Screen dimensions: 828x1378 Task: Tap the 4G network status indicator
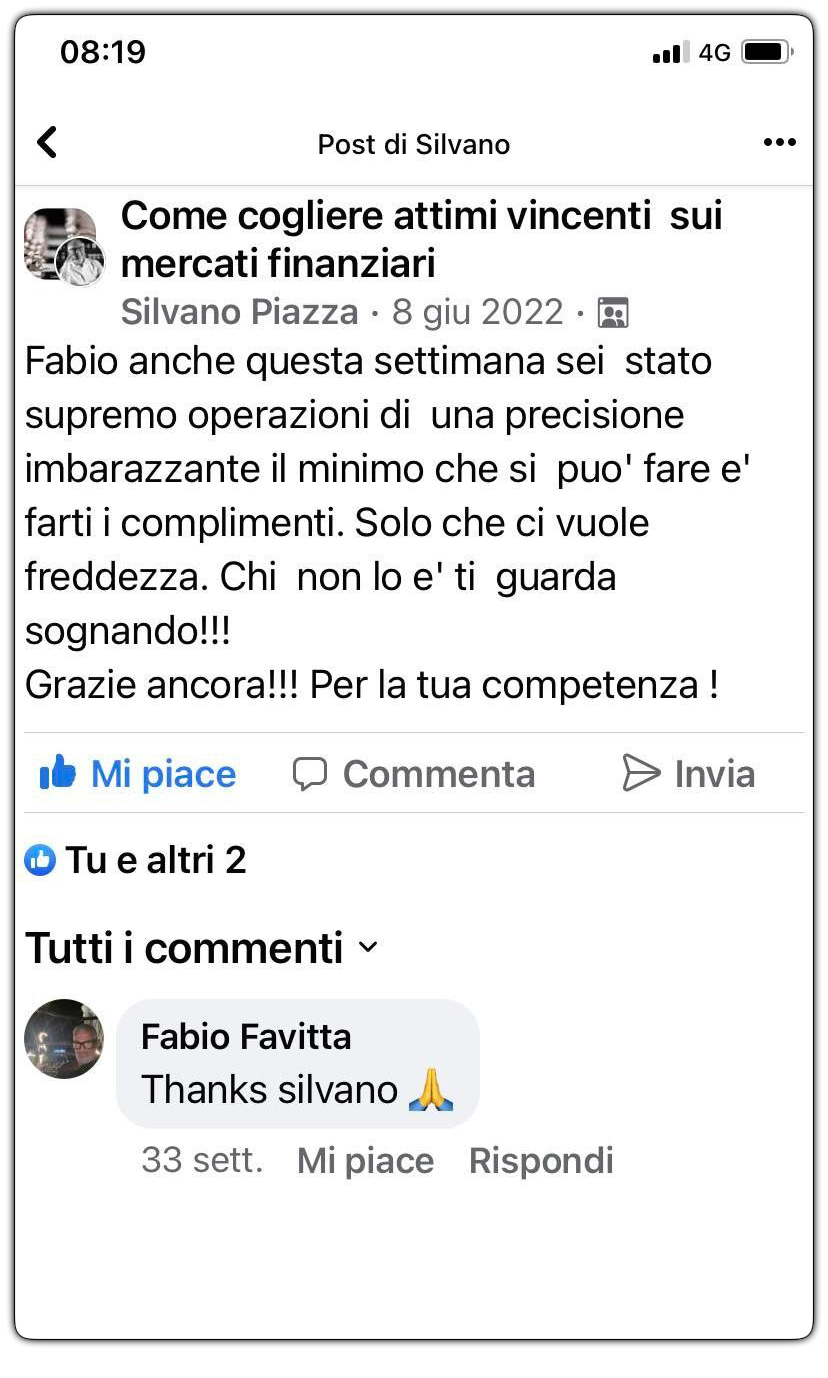[714, 53]
